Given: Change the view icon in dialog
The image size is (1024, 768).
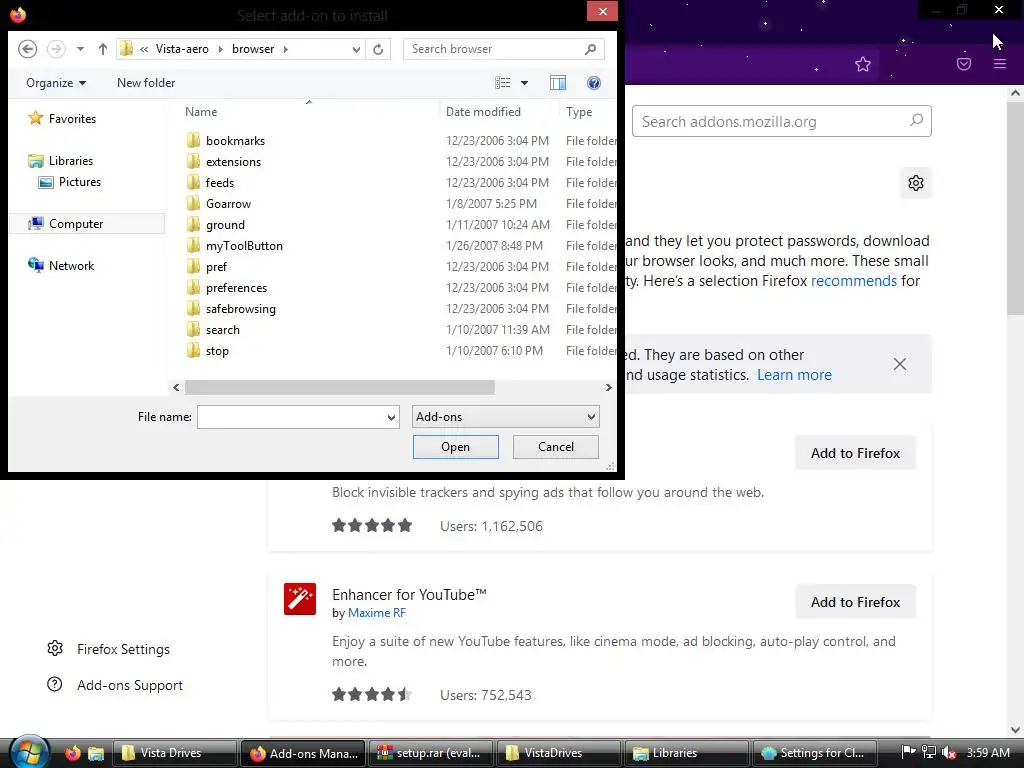Looking at the screenshot, I should 502,83.
